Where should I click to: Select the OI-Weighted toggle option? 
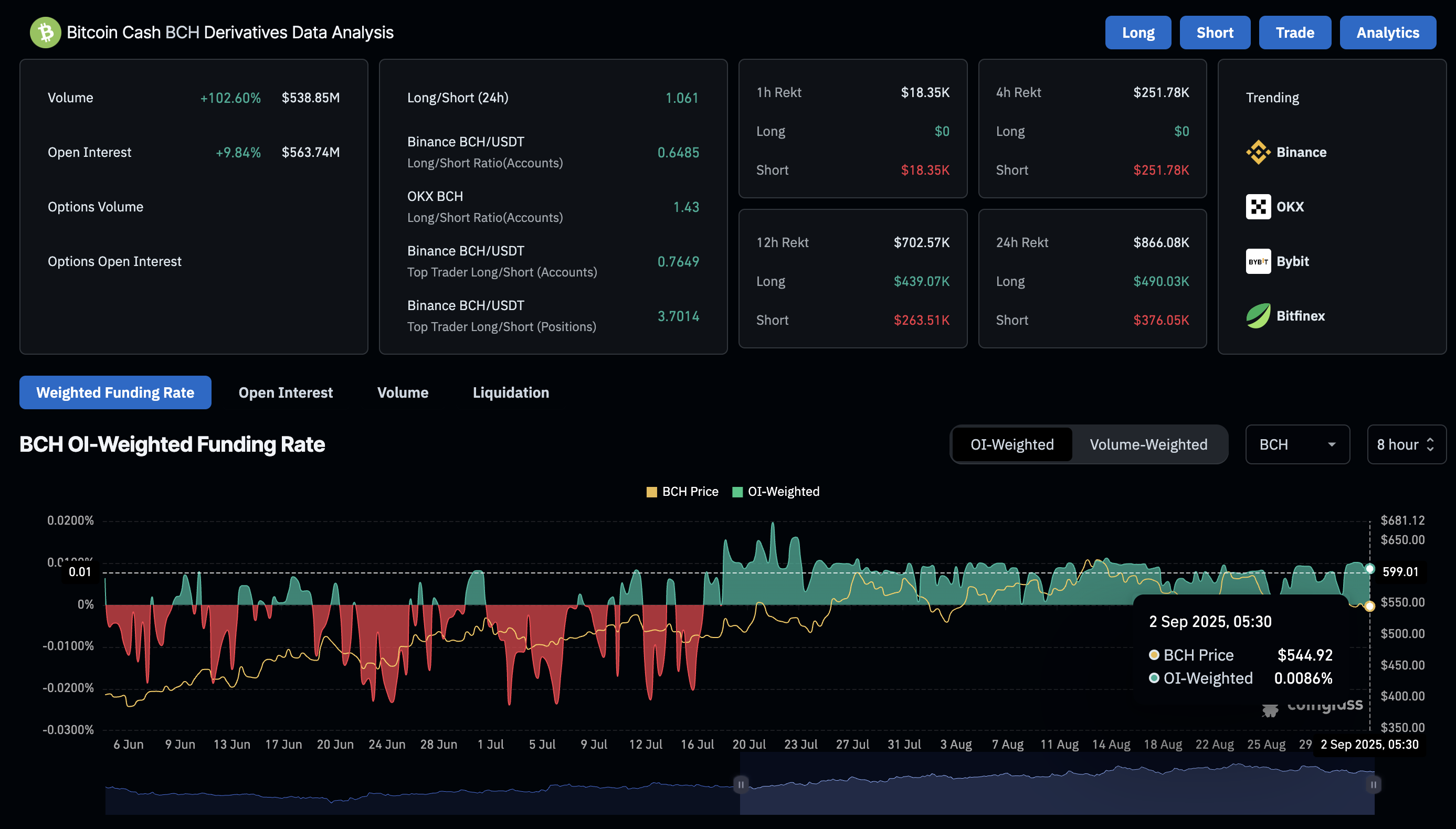coord(1012,444)
